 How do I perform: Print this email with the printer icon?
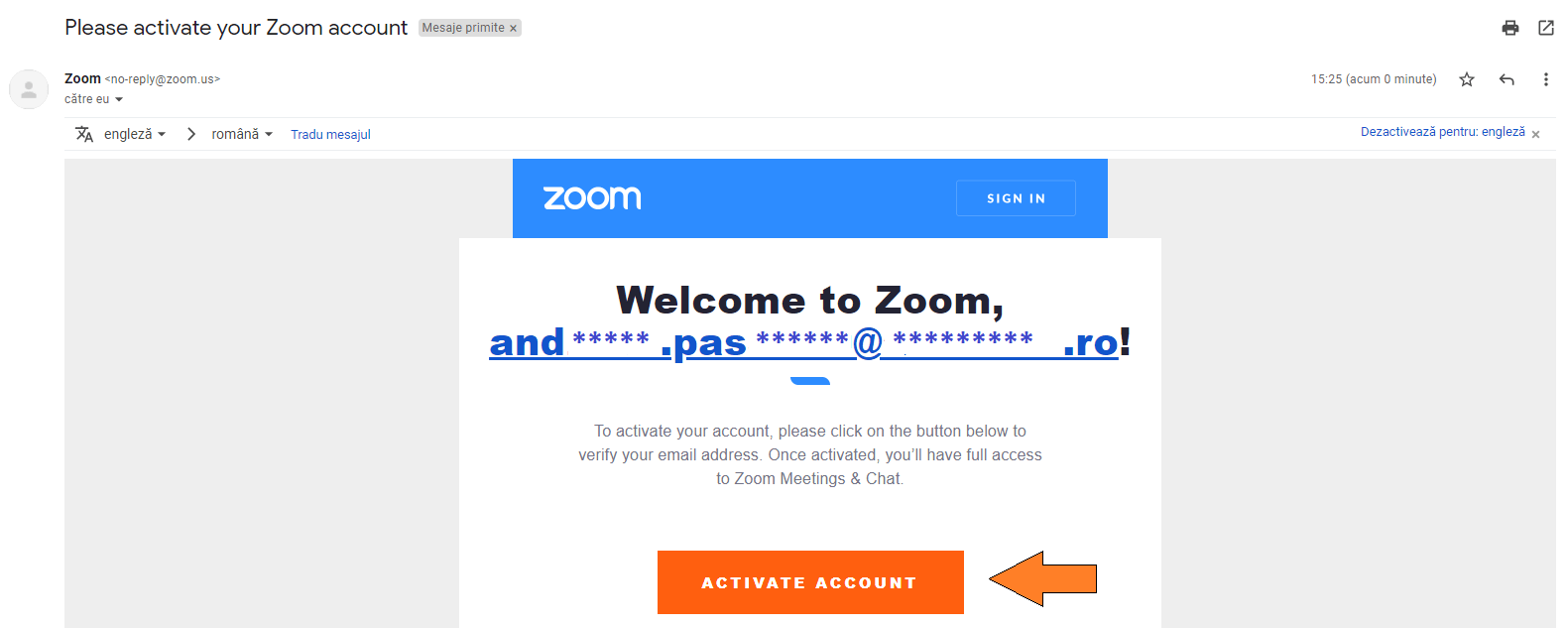pyautogui.click(x=1509, y=28)
